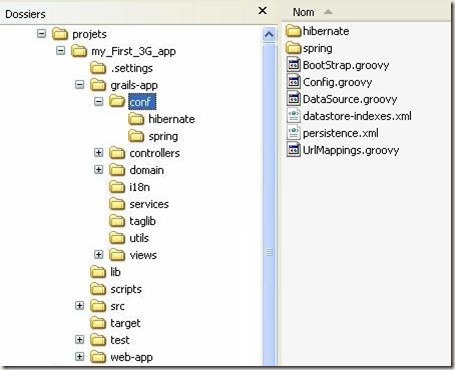The width and height of the screenshot is (455, 370).
Task: Click the my_First_3G_app folder icon
Action: click(x=79, y=51)
